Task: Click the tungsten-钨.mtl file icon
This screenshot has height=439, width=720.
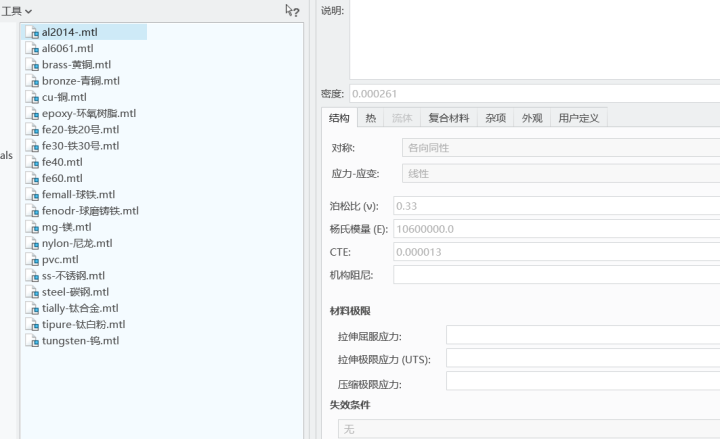Action: 32,341
